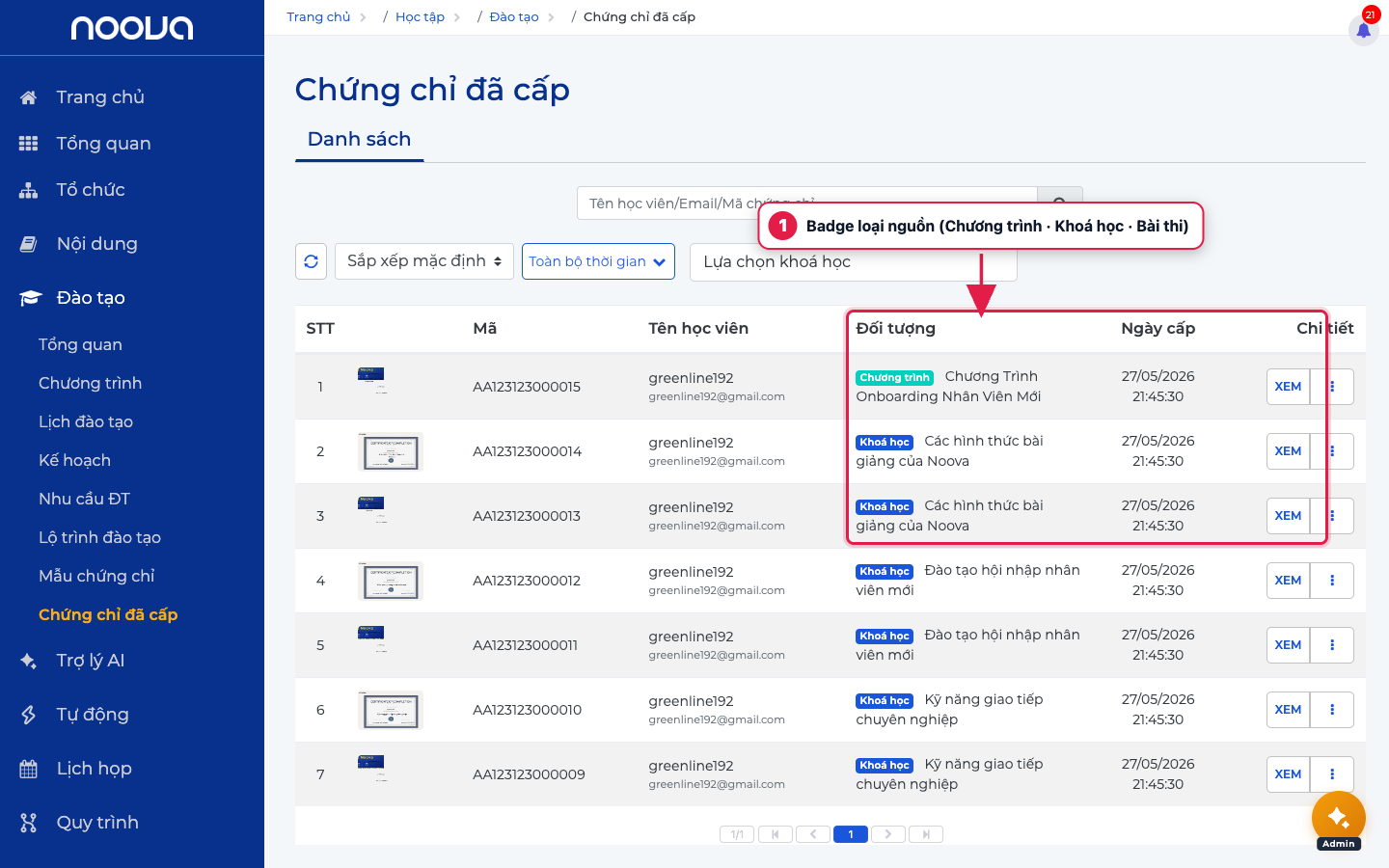Viewport: 1389px width, 868px height.
Task: Open the Sắp xếp mặc định sort dropdown
Action: point(423,261)
